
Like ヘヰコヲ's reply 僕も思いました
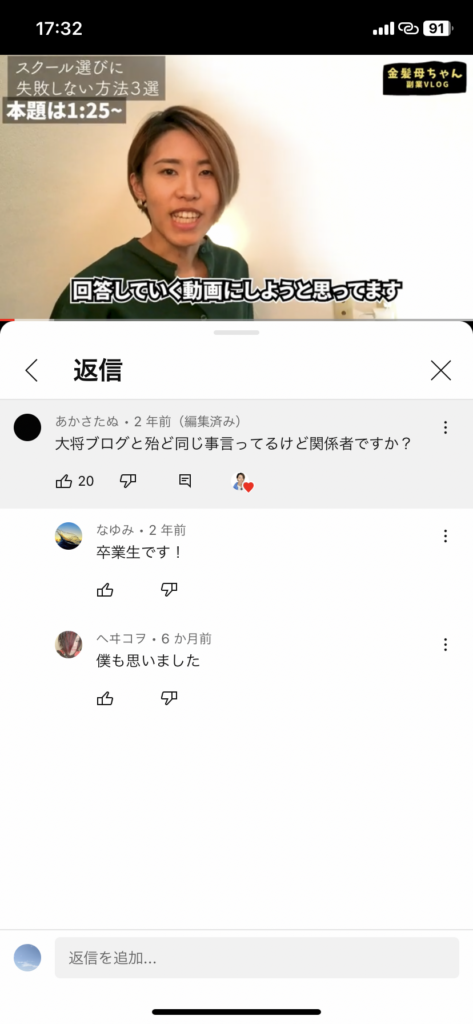coord(105,698)
